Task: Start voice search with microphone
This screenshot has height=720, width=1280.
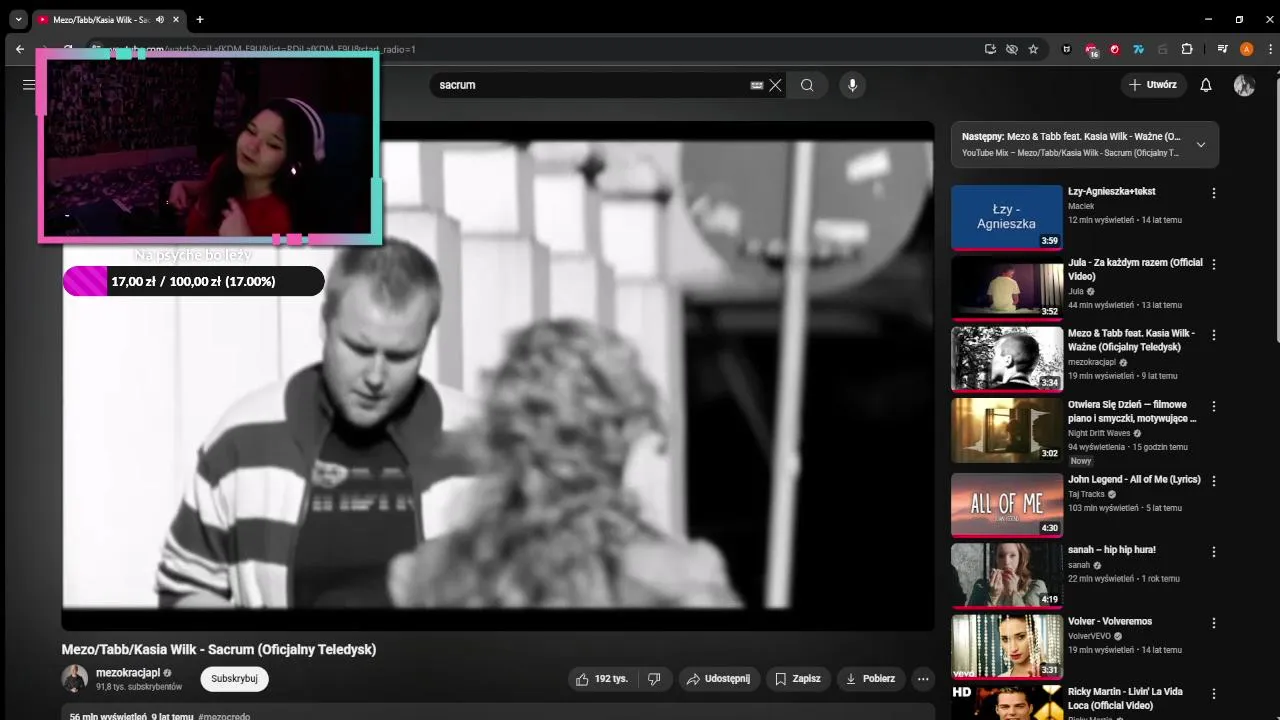Action: click(x=852, y=85)
